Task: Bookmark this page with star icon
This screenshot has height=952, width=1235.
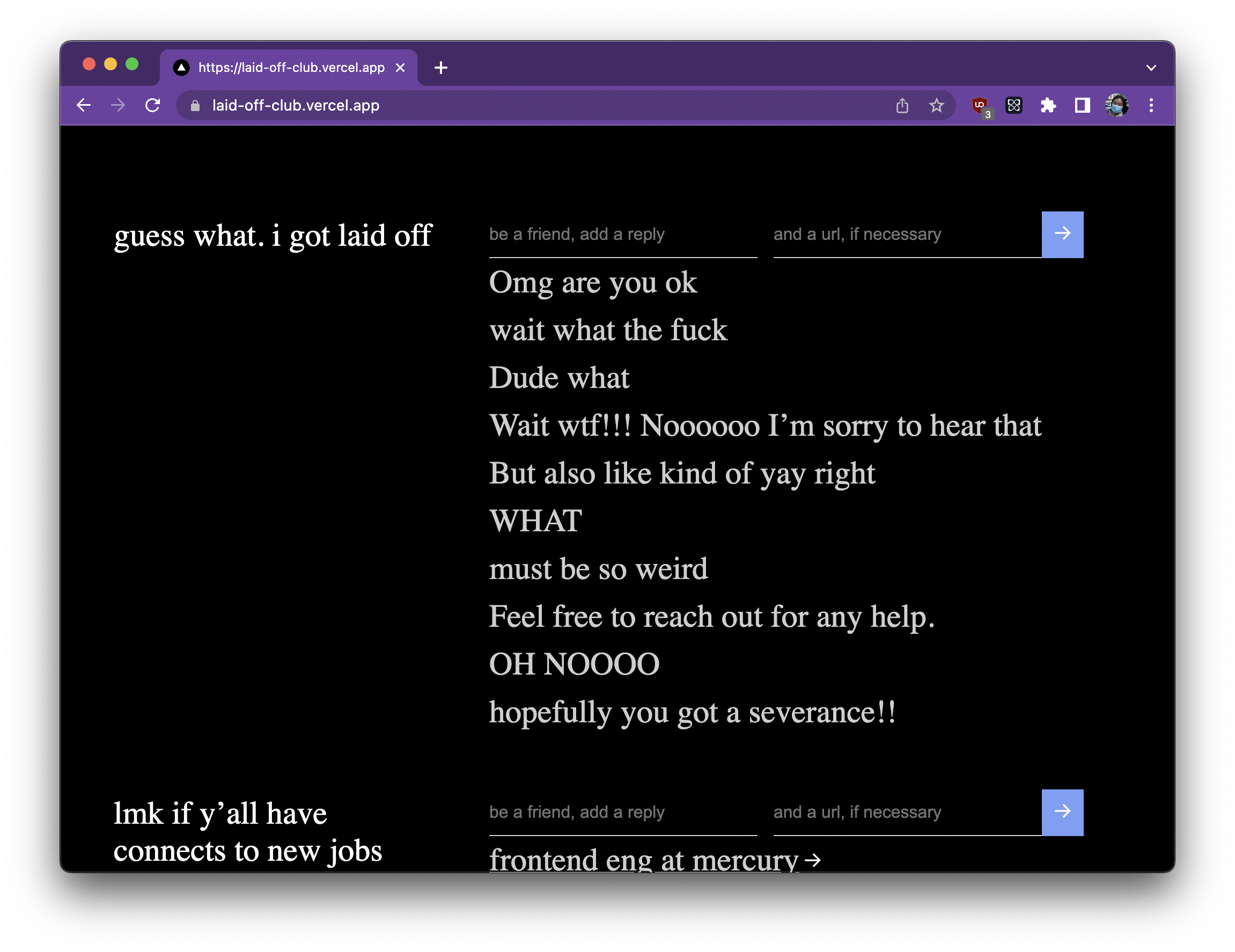Action: coord(936,105)
